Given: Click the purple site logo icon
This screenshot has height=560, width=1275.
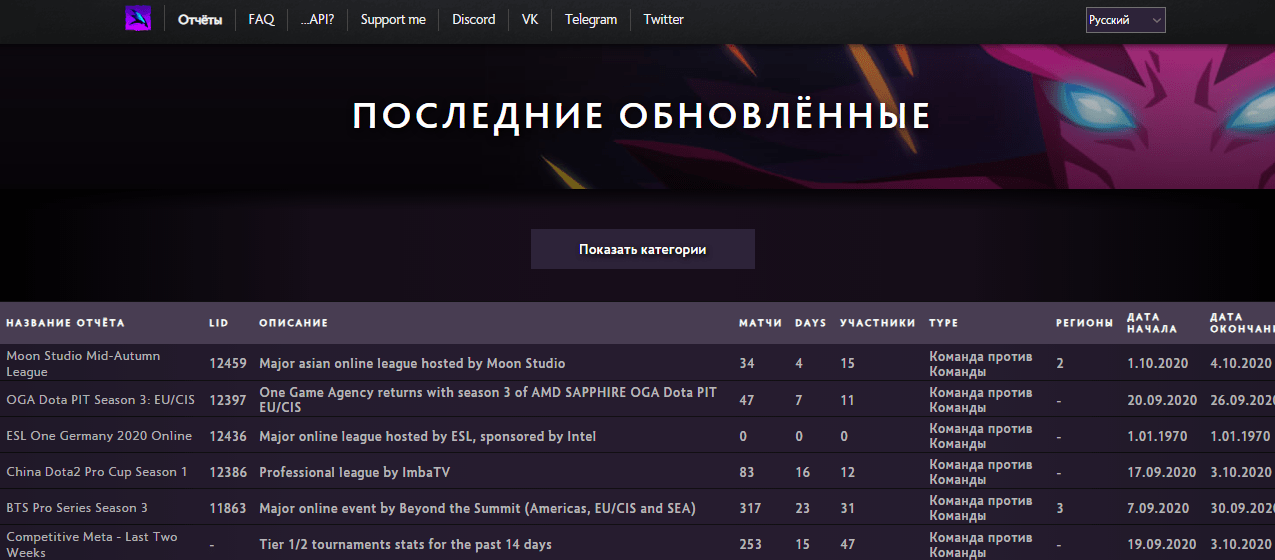Looking at the screenshot, I should (137, 19).
